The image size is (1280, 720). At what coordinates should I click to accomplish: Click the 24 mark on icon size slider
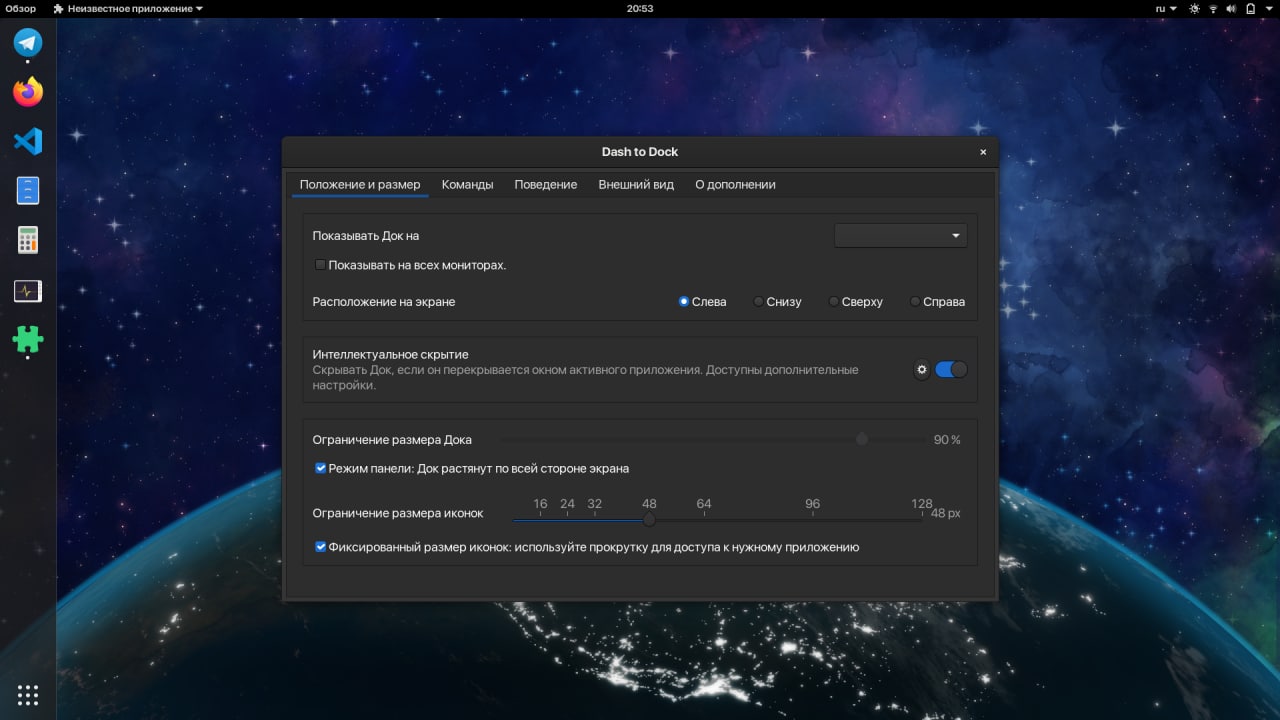coord(567,504)
